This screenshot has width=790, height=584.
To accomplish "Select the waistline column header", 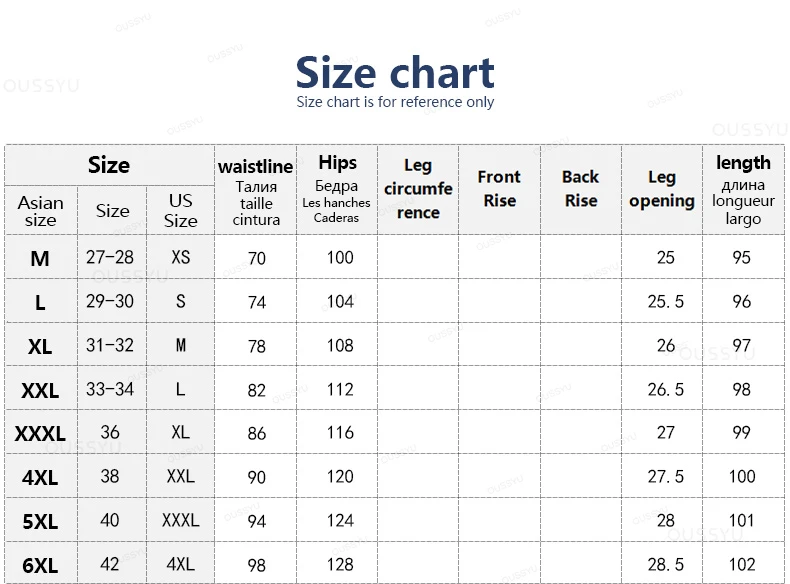I will [255, 192].
